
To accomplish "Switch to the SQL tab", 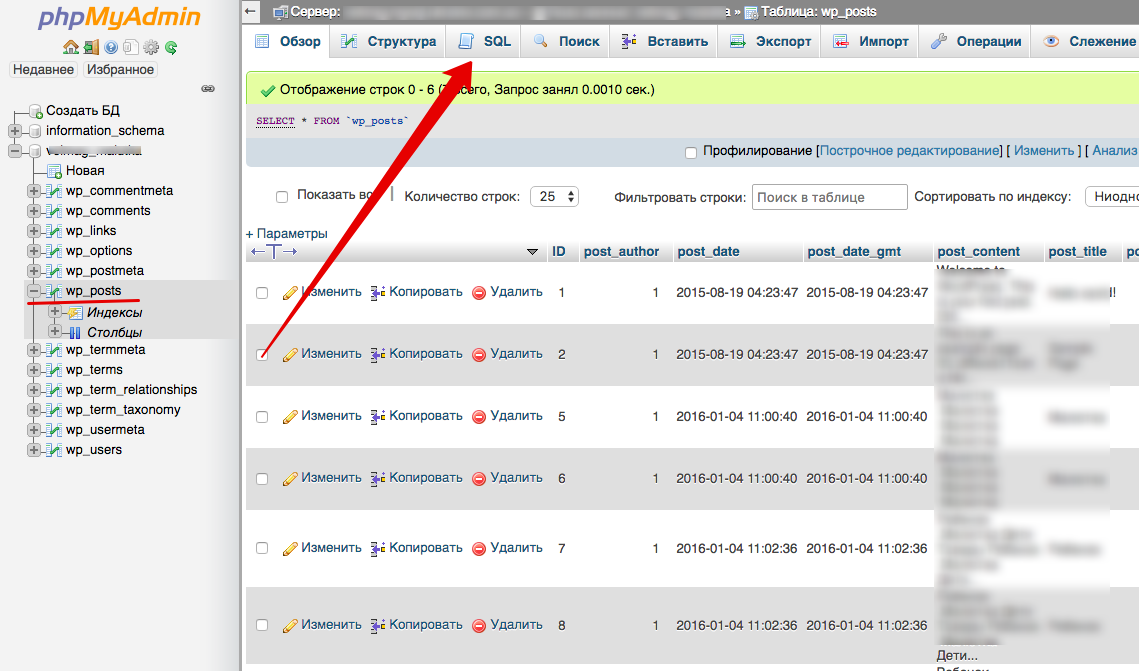I will 485,41.
